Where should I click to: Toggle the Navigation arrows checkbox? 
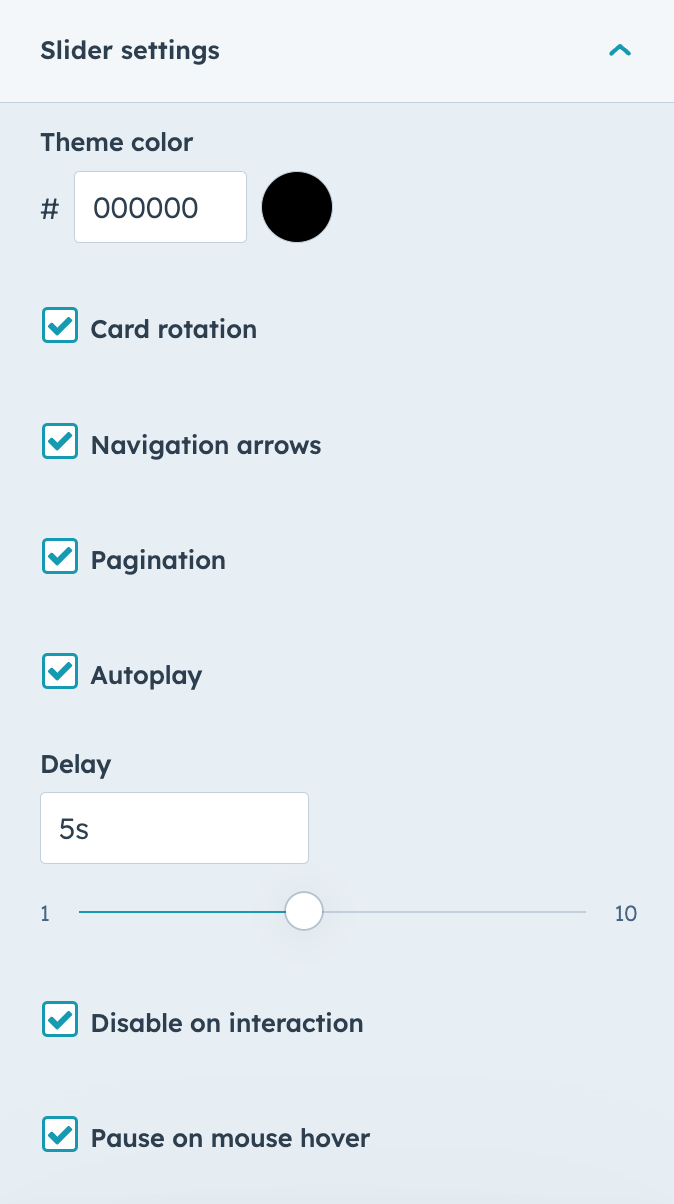pyautogui.click(x=60, y=441)
